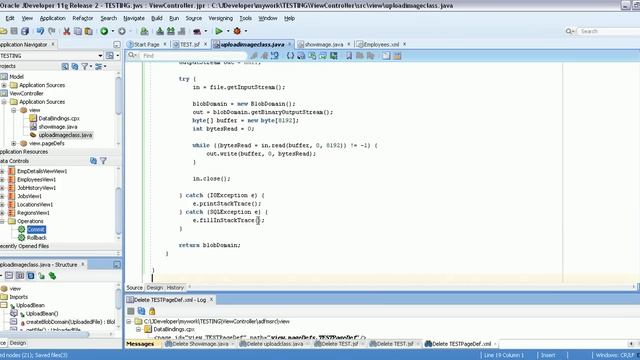Open the Tools menu
Image resolution: width=640 pixels, height=360 pixels.
245,18
